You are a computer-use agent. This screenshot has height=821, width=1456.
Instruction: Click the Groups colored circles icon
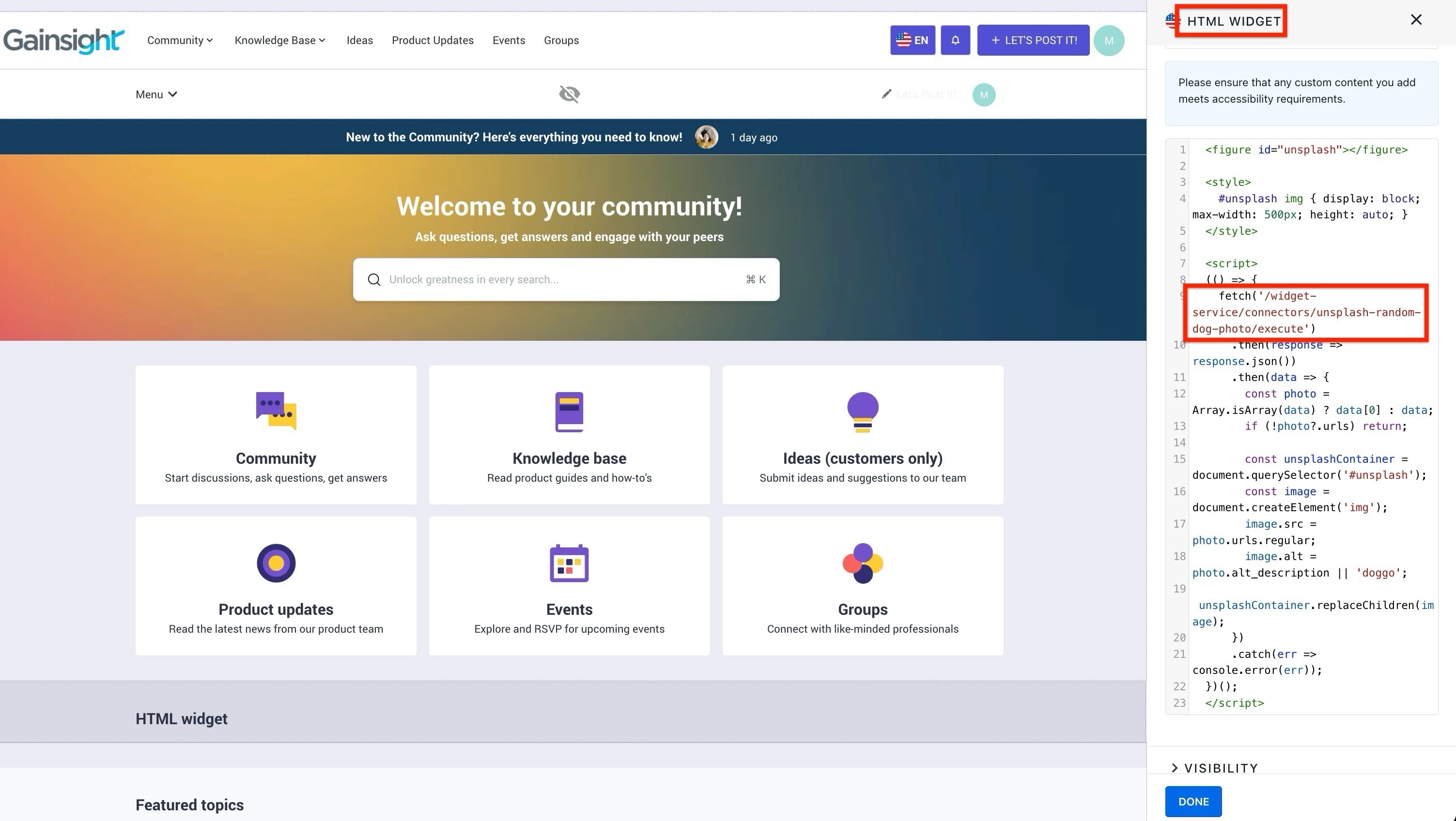(x=862, y=563)
